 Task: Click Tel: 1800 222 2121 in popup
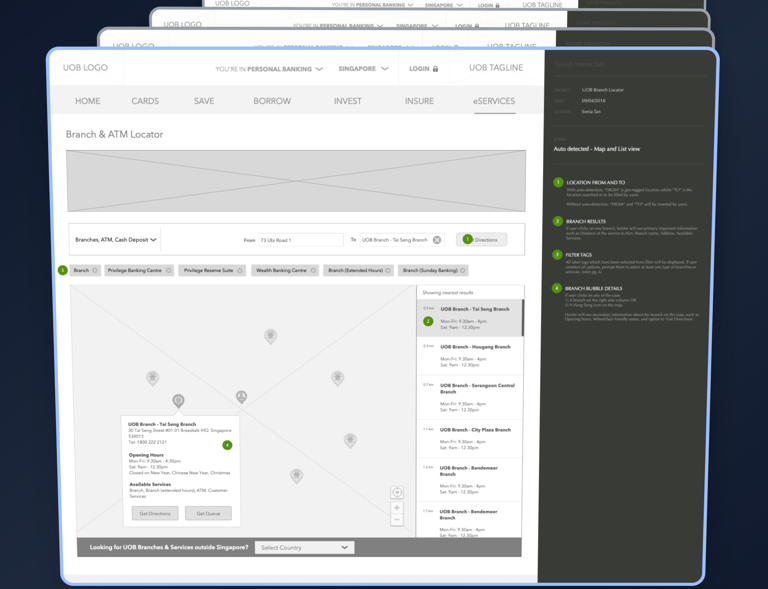point(147,442)
